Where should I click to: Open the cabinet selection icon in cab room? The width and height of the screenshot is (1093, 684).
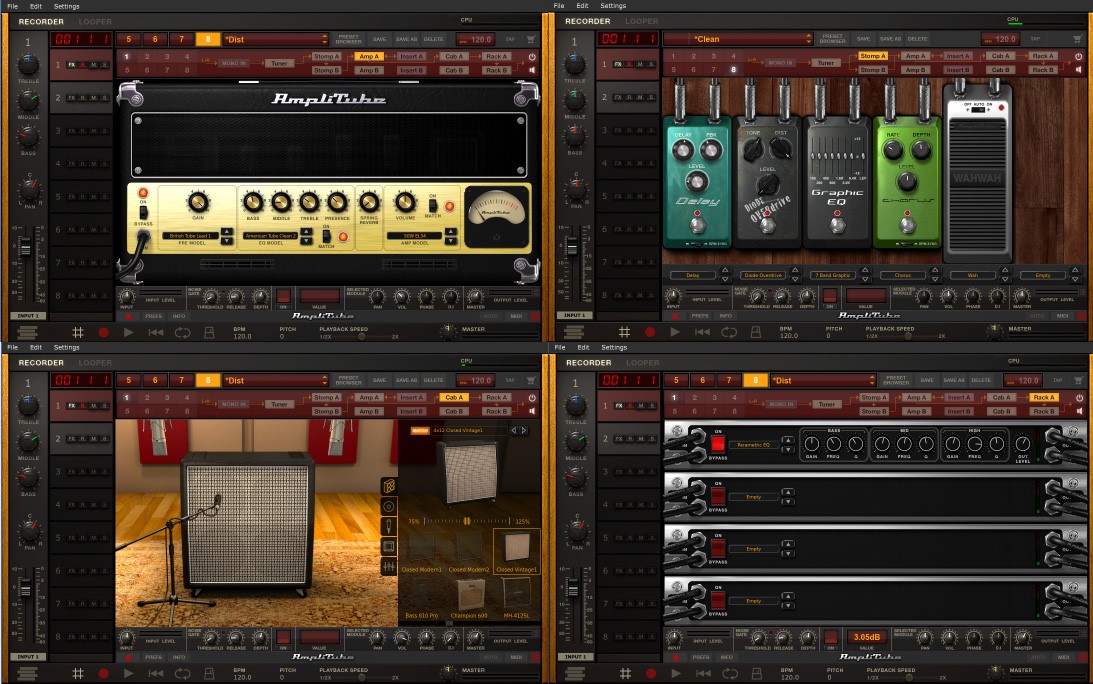tap(389, 485)
